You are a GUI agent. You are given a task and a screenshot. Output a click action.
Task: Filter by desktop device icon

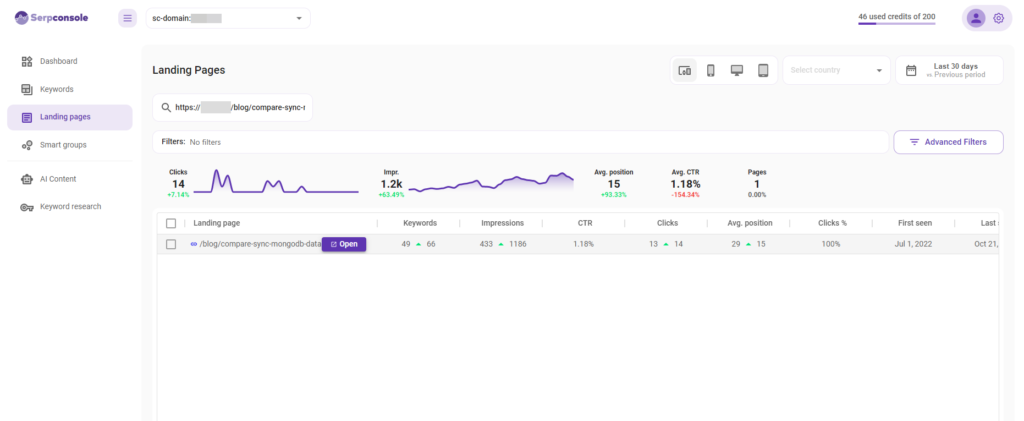[737, 70]
